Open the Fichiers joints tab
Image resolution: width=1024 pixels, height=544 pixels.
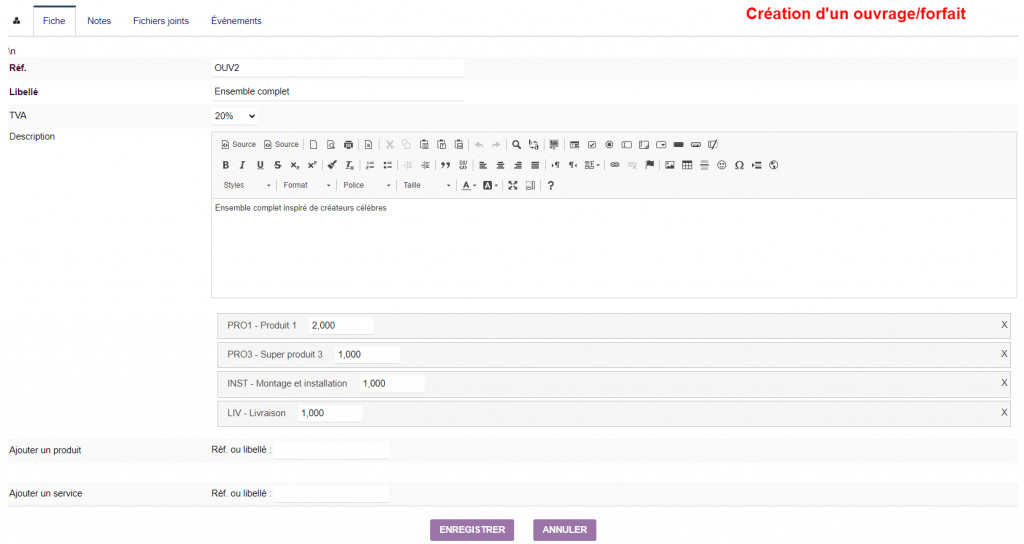point(161,21)
